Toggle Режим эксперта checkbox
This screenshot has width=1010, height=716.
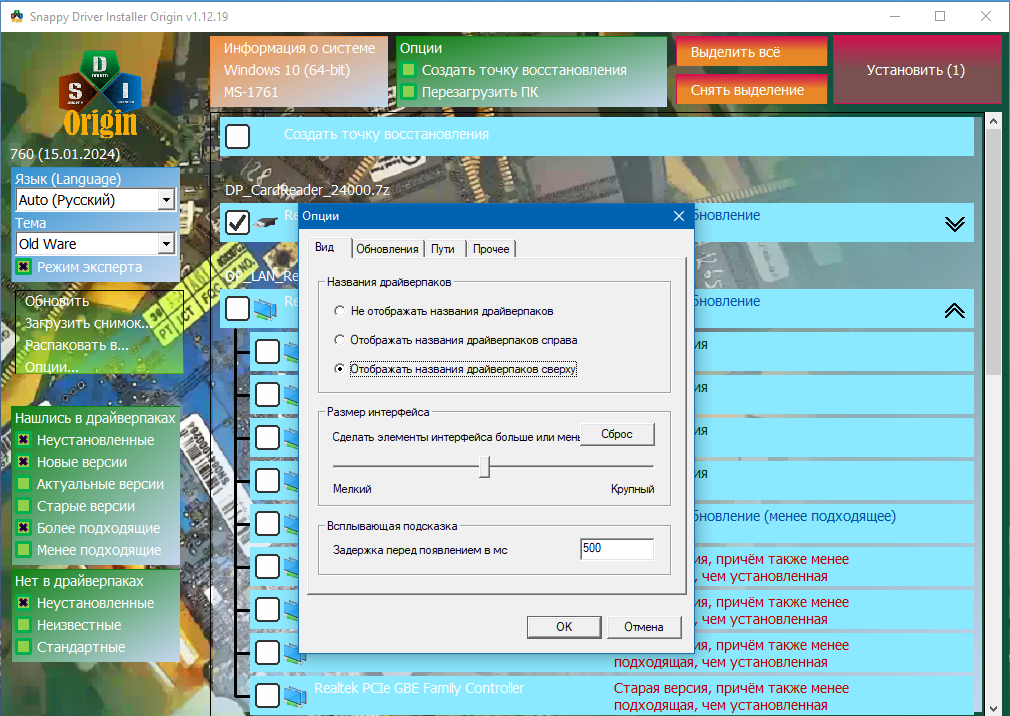click(x=24, y=267)
